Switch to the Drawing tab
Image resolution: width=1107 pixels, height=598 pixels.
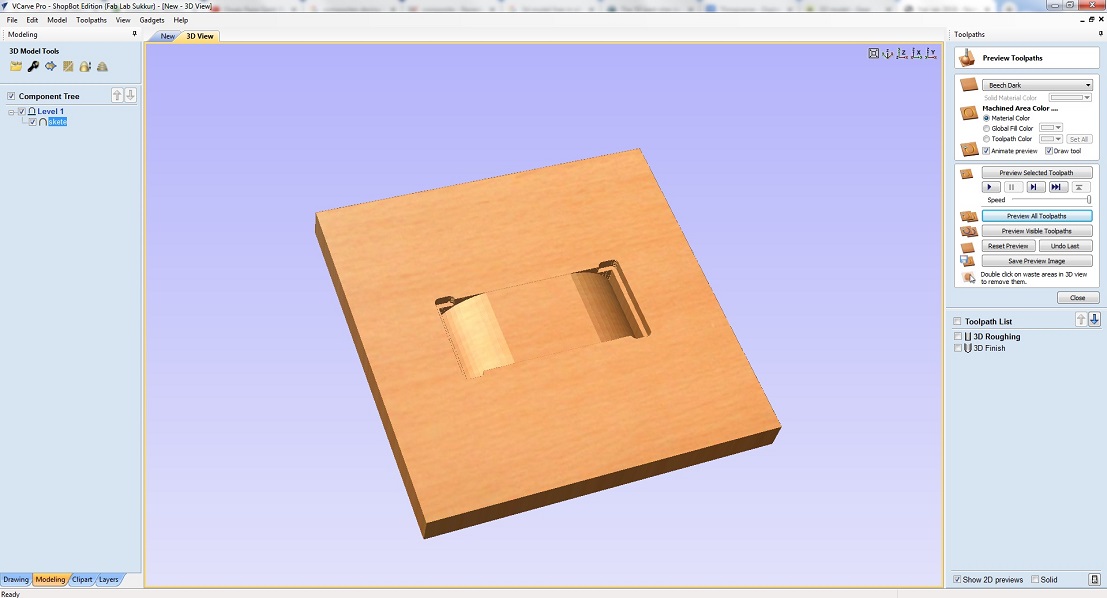coord(16,580)
